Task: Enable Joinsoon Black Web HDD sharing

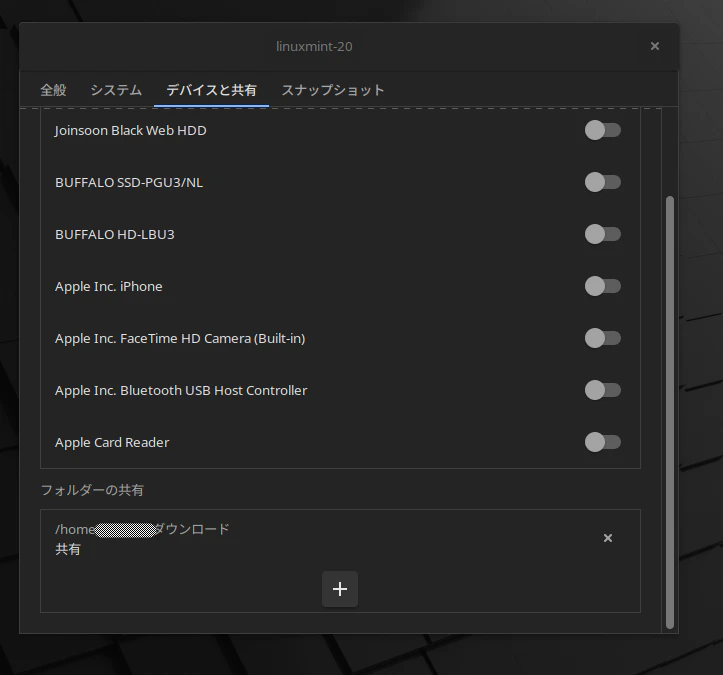Action: point(603,130)
